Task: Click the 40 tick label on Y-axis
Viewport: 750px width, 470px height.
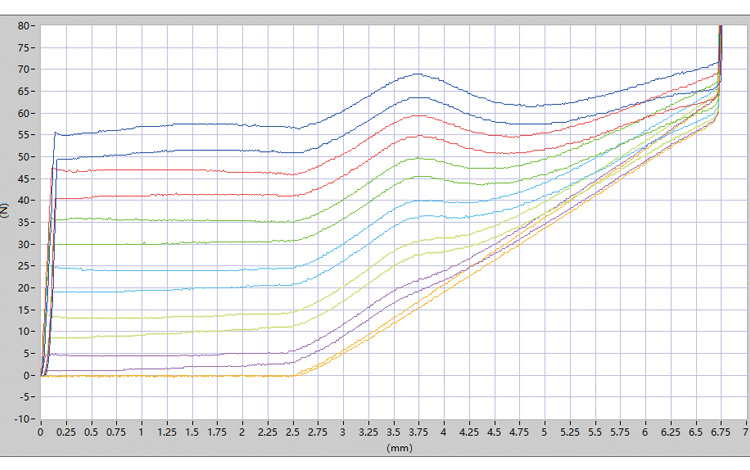Action: 26,200
